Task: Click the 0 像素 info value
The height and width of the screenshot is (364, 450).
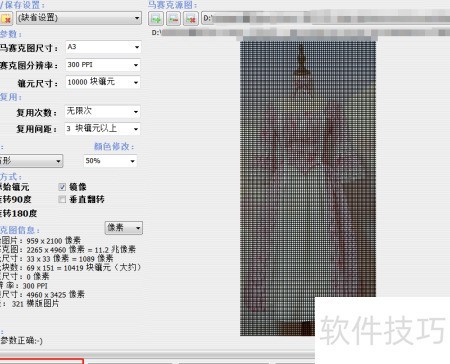Action: [x=38, y=276]
